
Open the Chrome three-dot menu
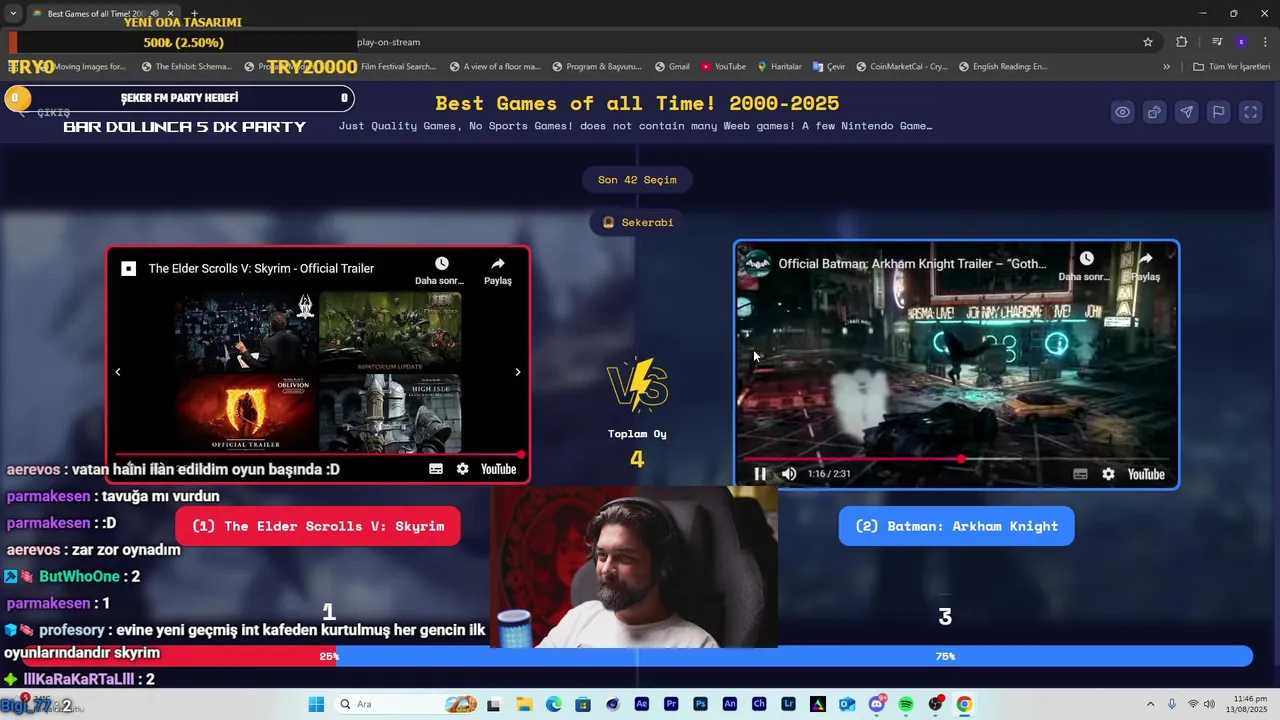tap(1266, 42)
